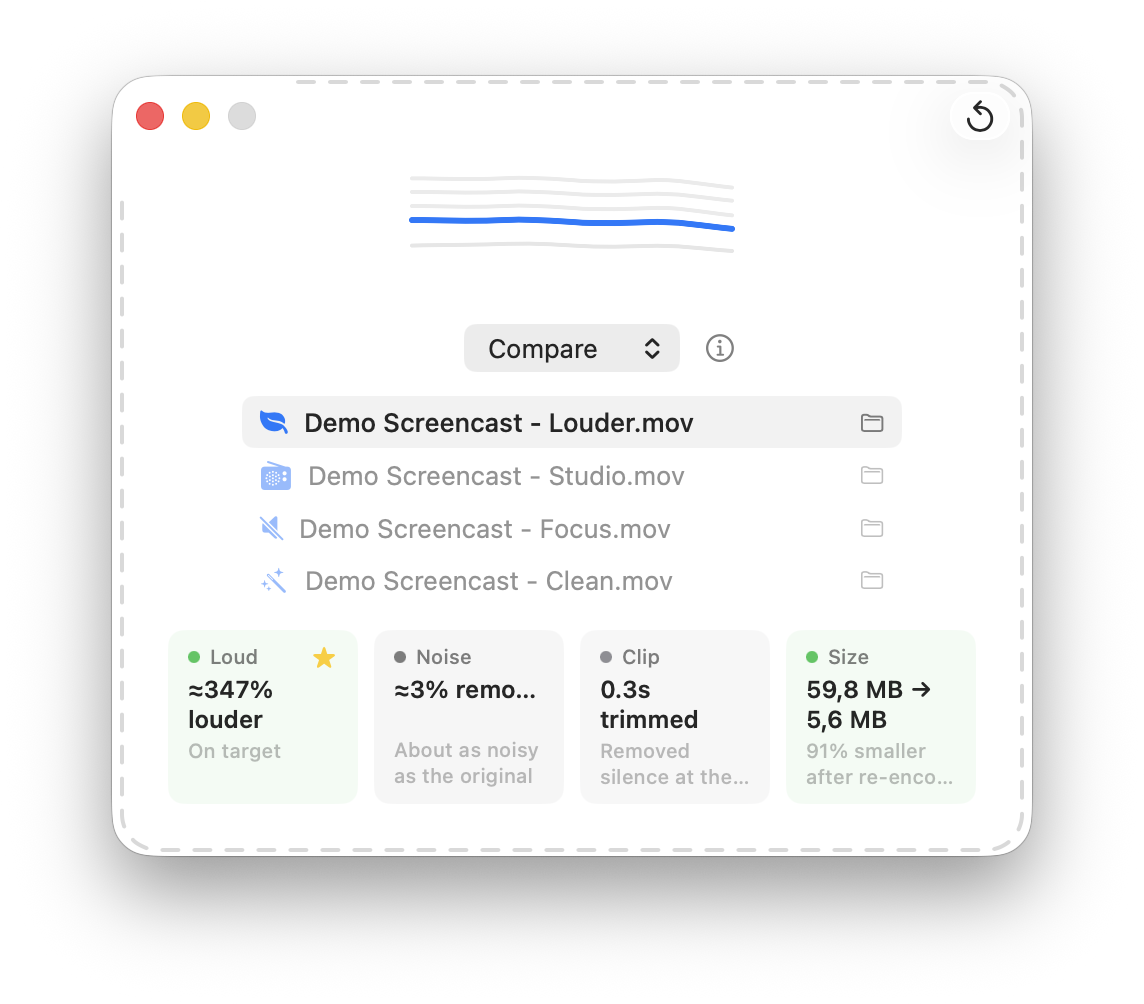Viewport: 1144px width, 1004px height.
Task: Click the Compare dropdown up-down chevrons
Action: 652,348
